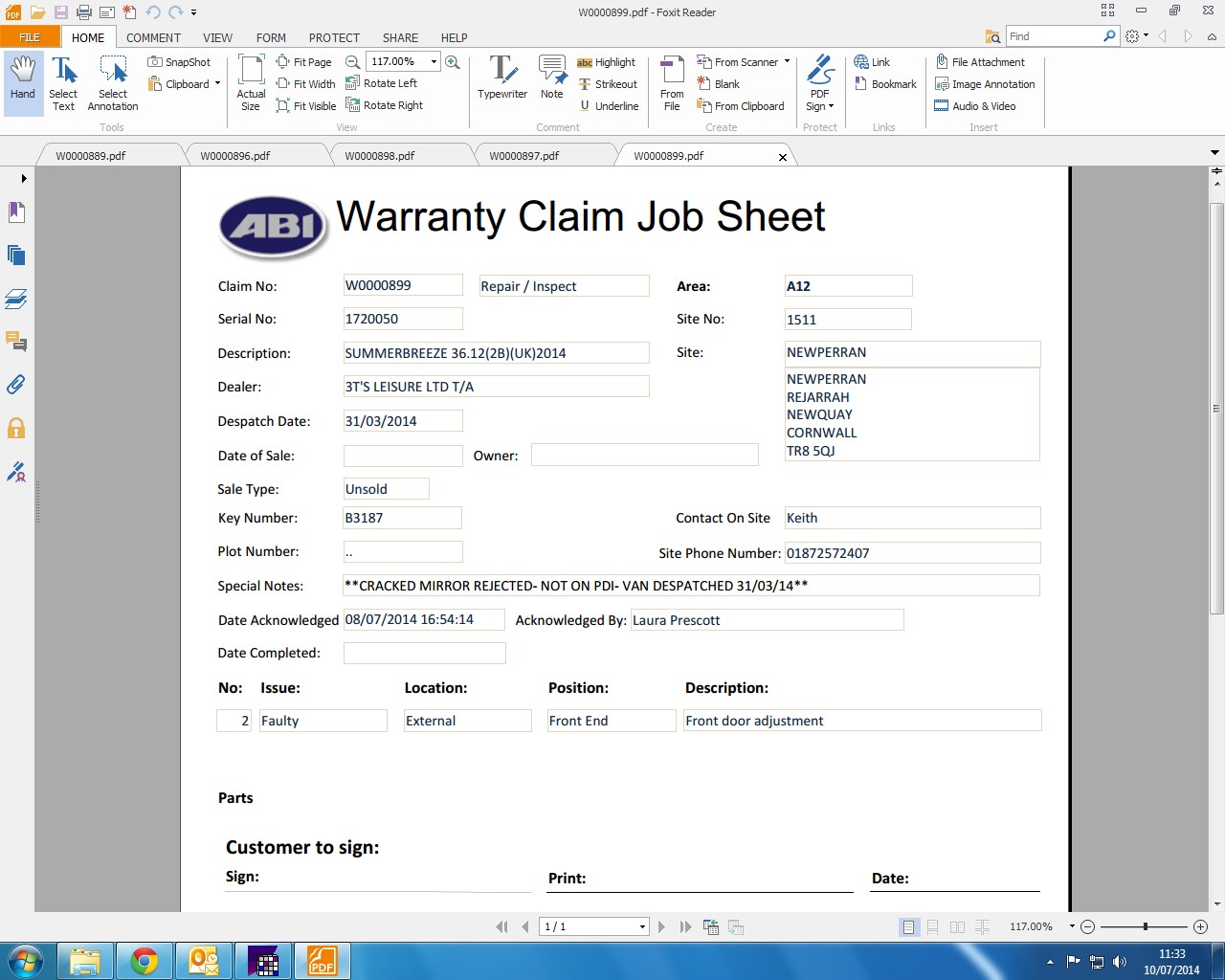Toggle Highlight text markup

(x=606, y=62)
